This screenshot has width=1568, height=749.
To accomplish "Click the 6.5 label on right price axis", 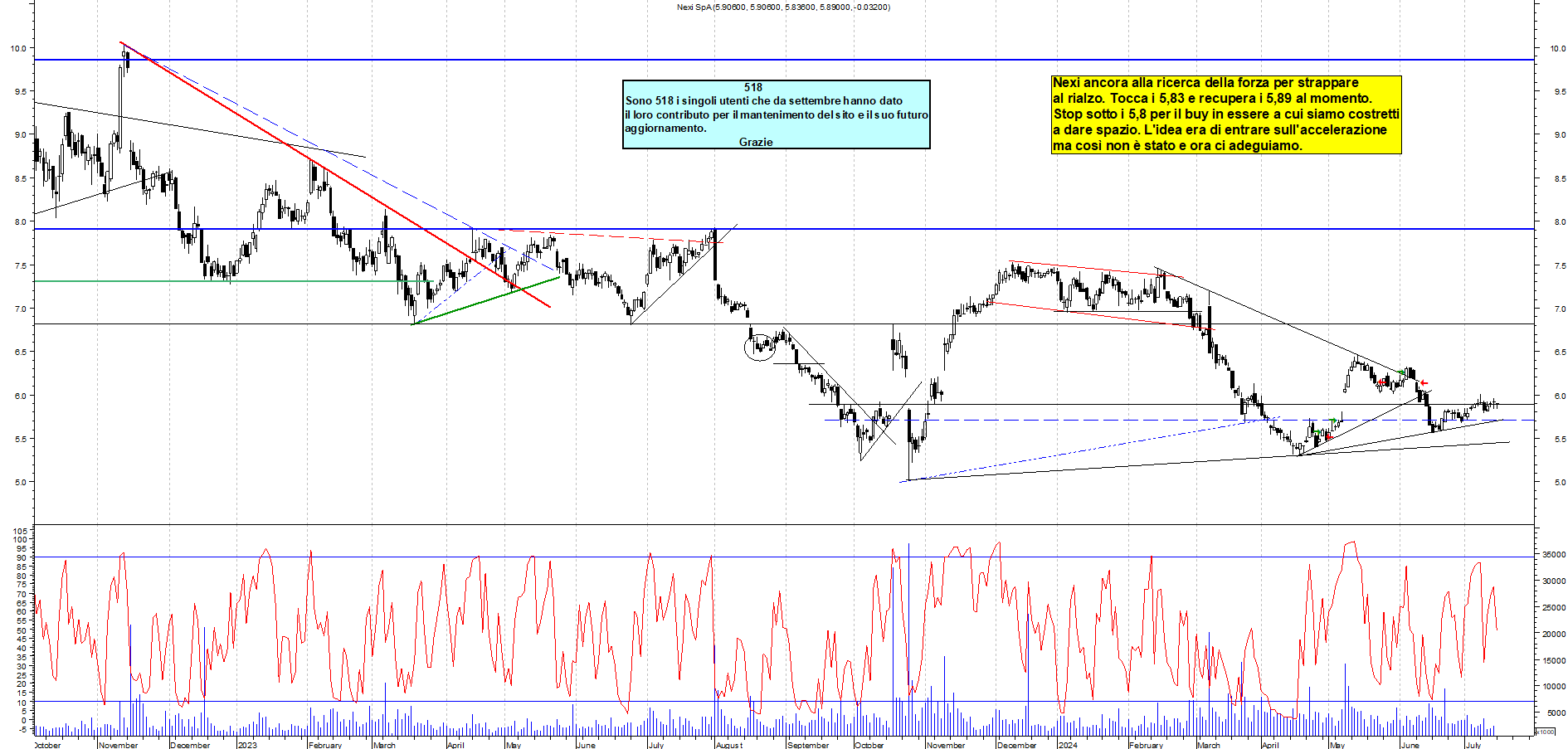I will tap(1560, 352).
